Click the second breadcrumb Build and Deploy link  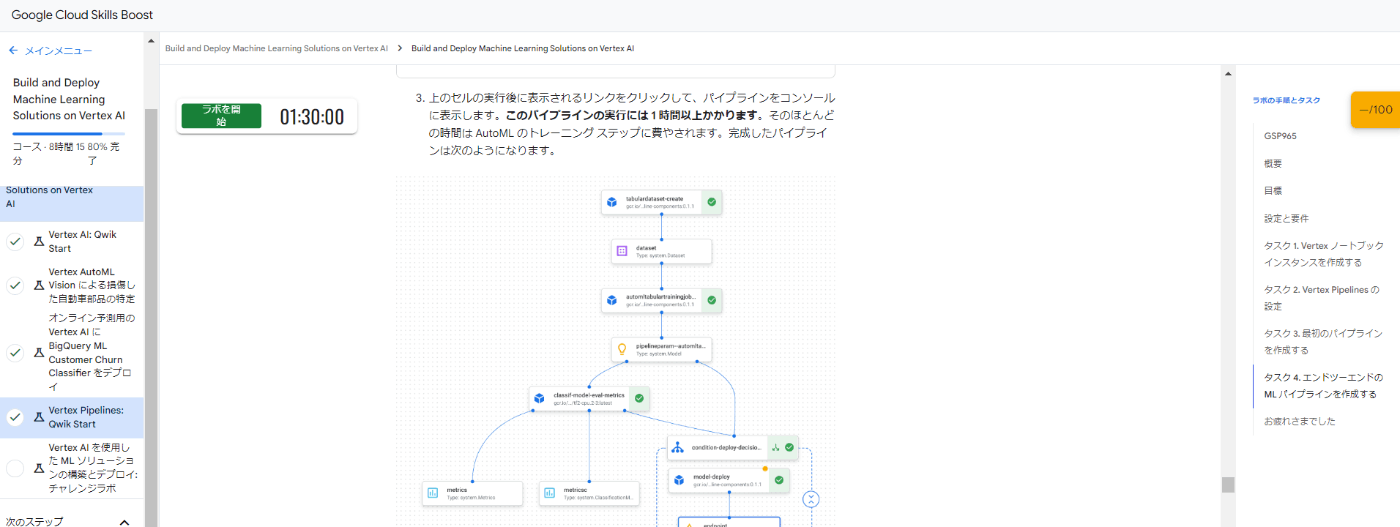[x=522, y=48]
